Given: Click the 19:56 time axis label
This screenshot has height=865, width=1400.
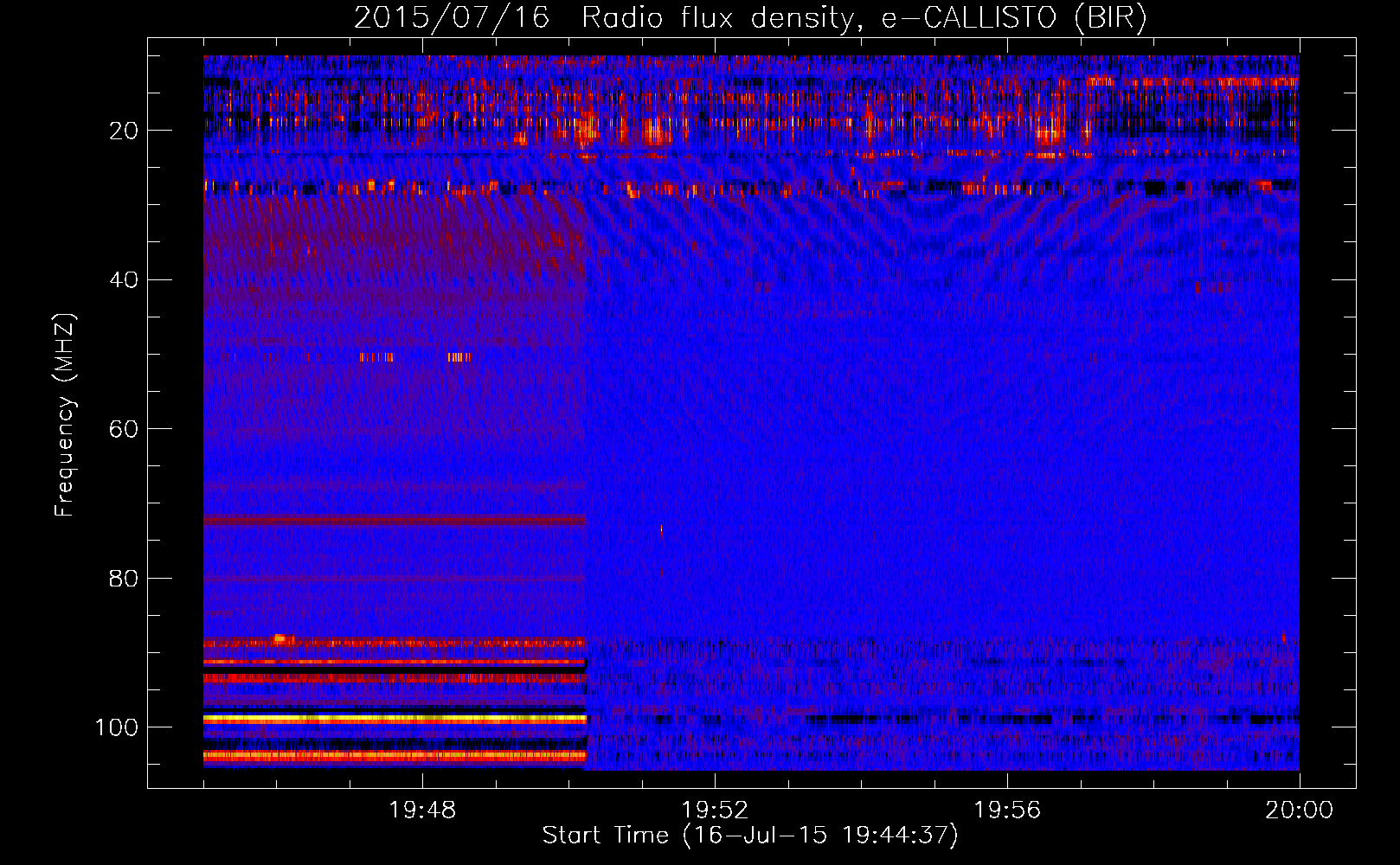Looking at the screenshot, I should tap(1007, 811).
